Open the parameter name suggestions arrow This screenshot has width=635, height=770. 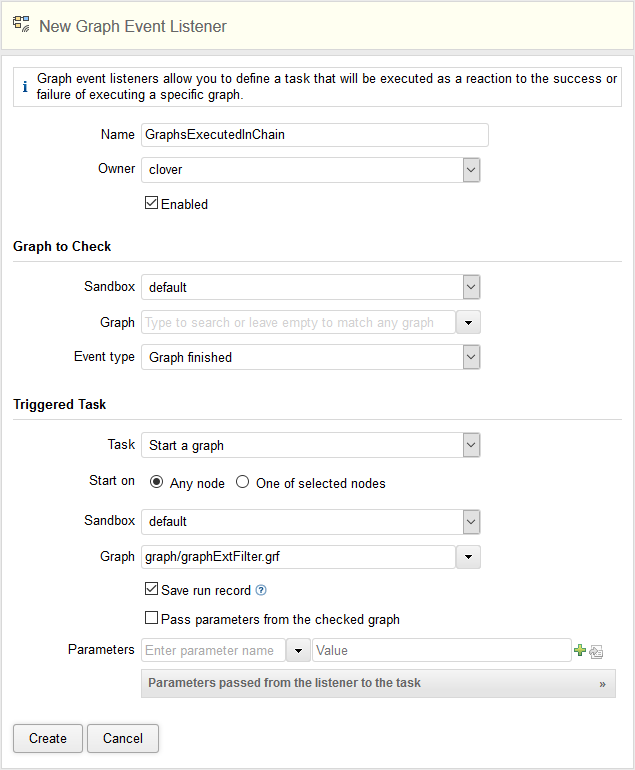[x=298, y=651]
